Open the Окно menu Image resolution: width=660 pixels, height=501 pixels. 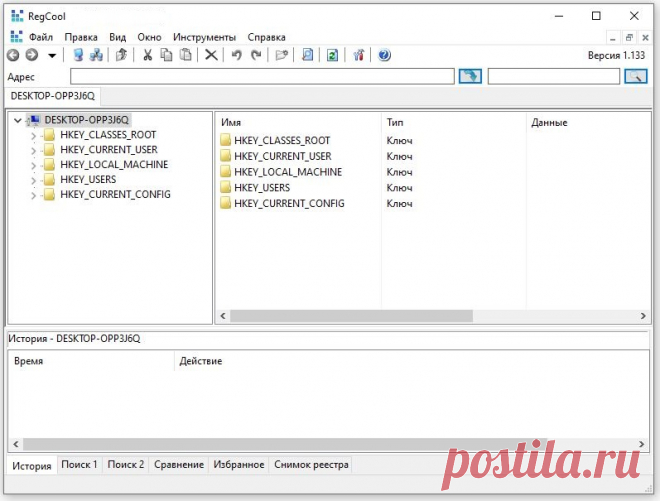click(x=149, y=37)
